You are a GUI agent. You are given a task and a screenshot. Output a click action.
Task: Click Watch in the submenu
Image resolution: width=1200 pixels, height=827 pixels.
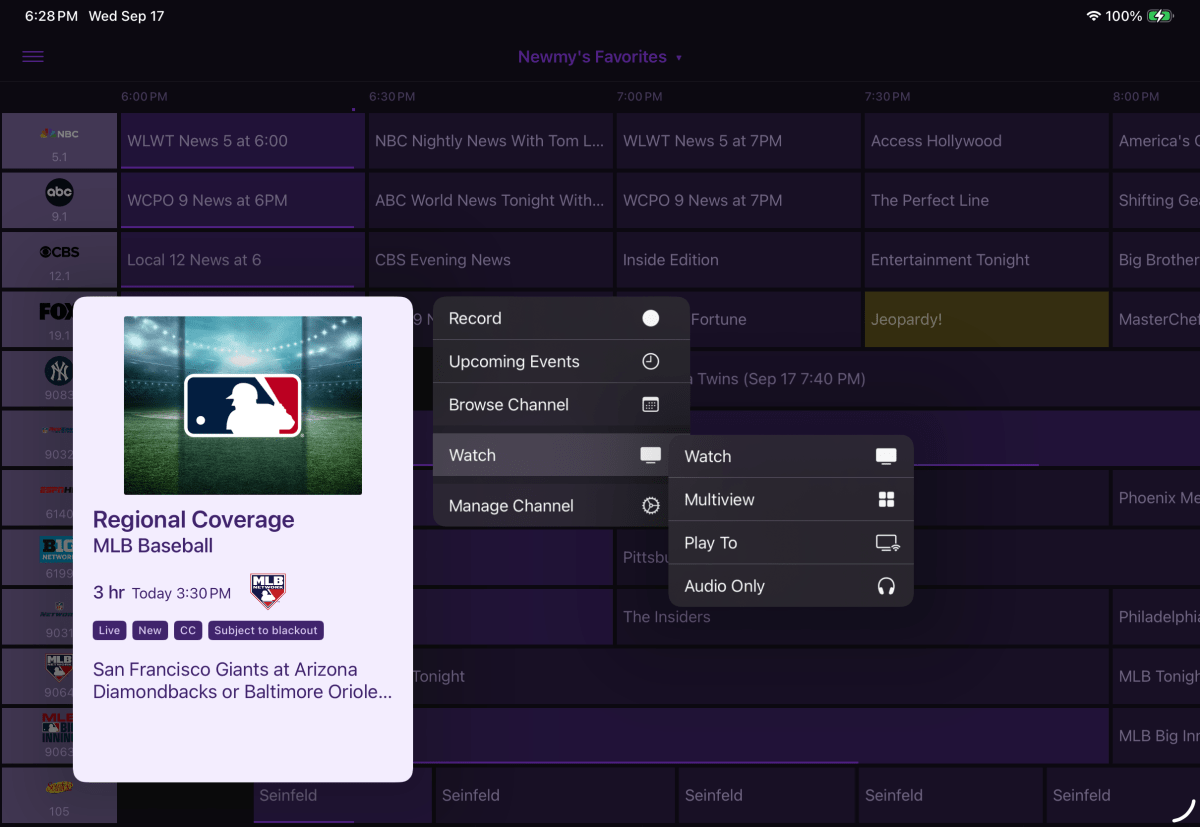click(x=791, y=456)
